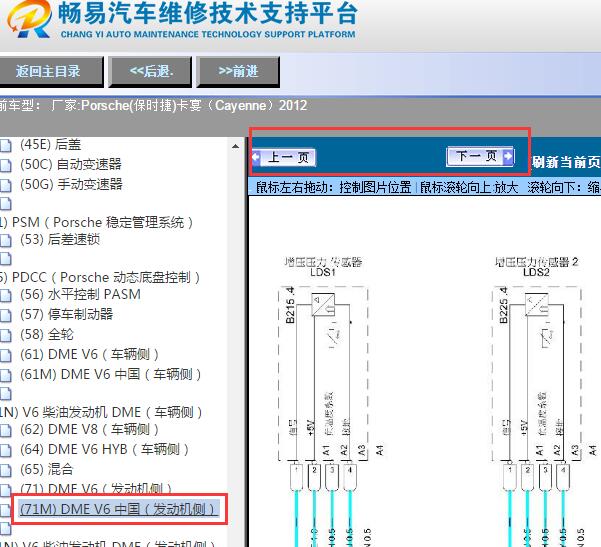
Task: Open (50C) 自动变速器 entry
Action: (x=71, y=164)
